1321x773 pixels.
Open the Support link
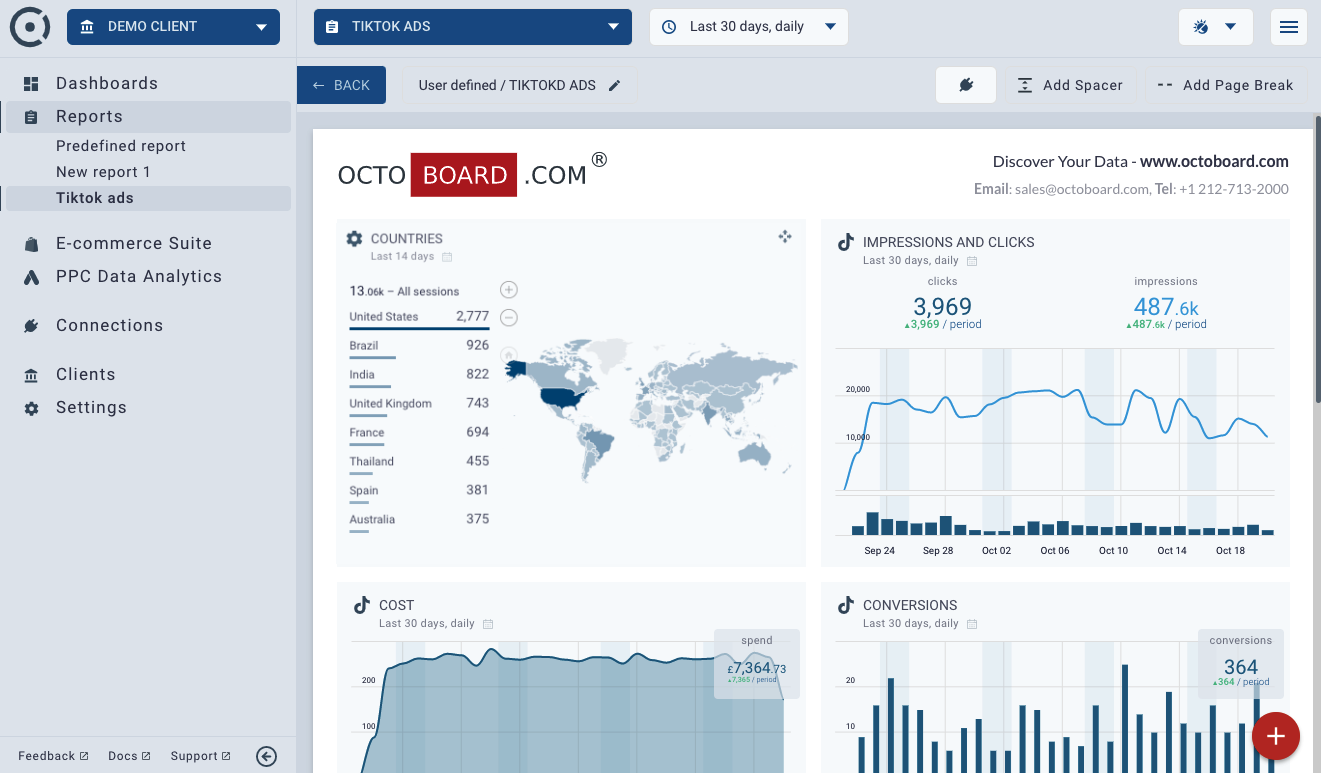click(x=200, y=756)
